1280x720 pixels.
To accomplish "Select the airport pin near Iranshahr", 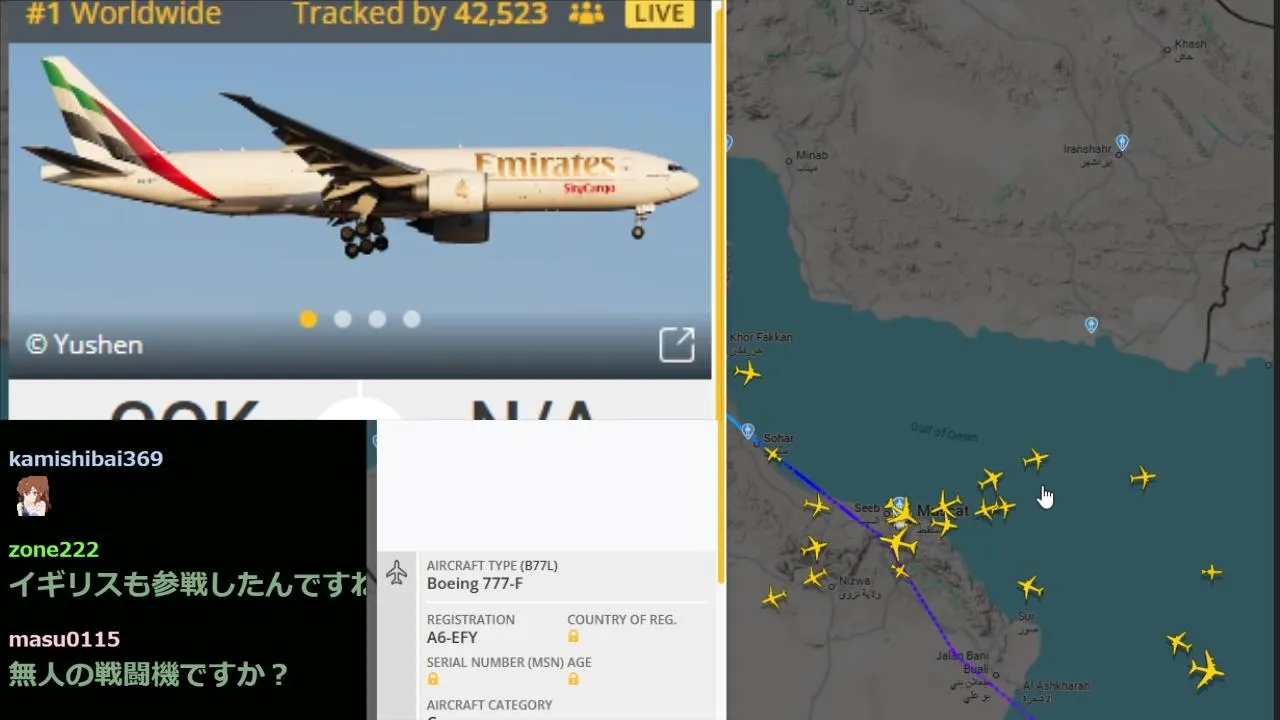I will coord(1122,143).
